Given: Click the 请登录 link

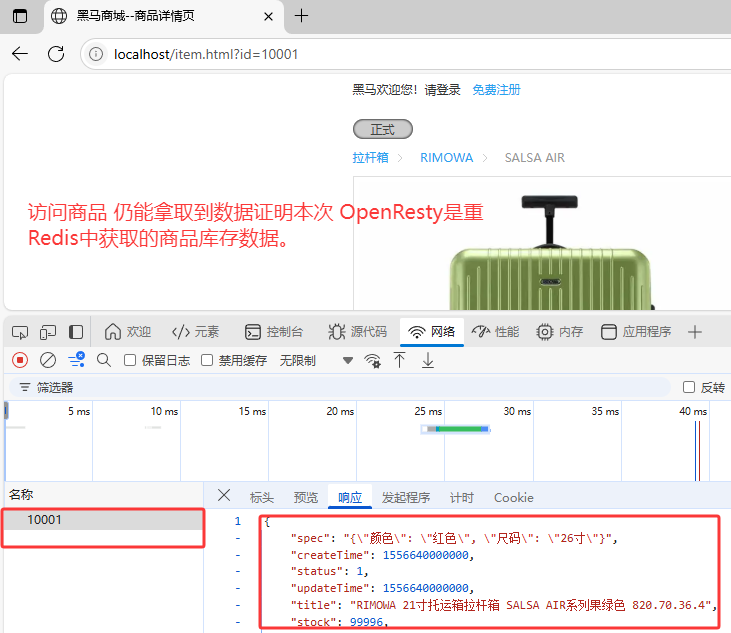Looking at the screenshot, I should click(442, 89).
